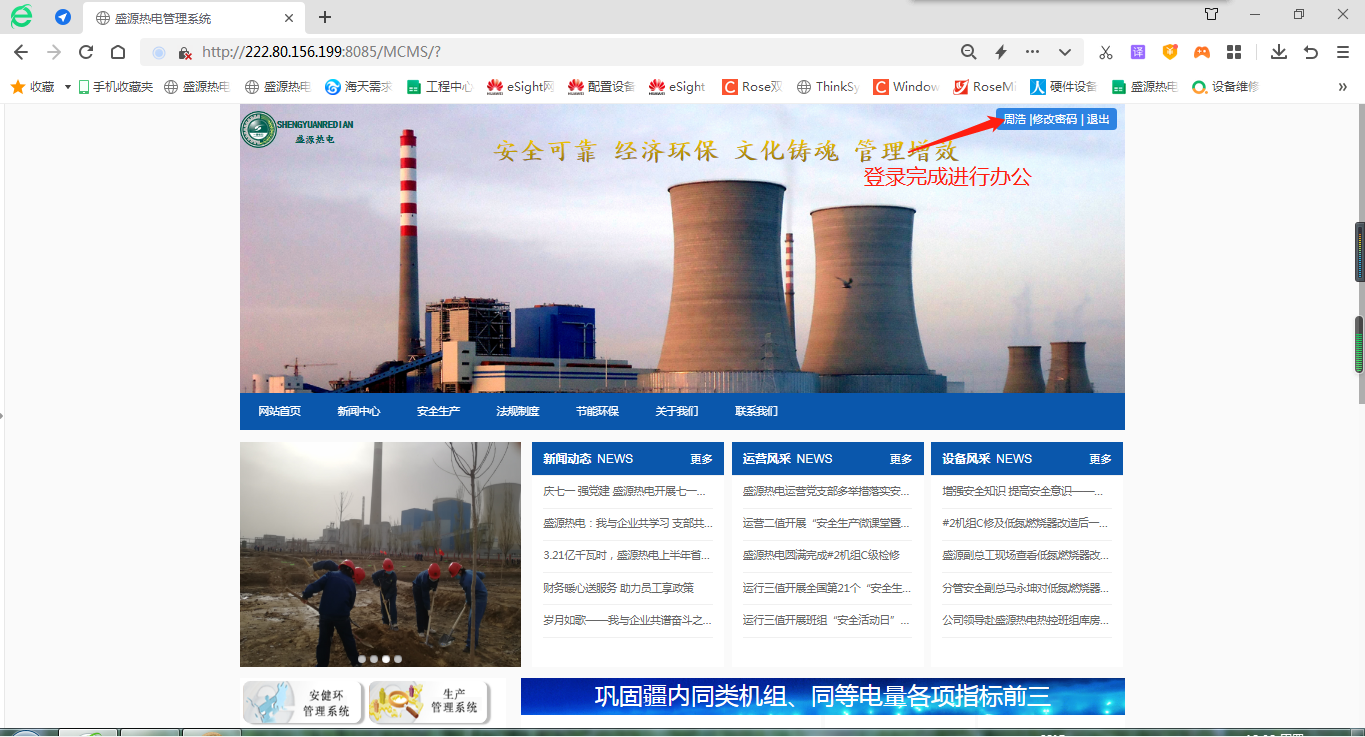This screenshot has width=1365, height=737.
Task: Open the browser home page icon
Action: (118, 52)
